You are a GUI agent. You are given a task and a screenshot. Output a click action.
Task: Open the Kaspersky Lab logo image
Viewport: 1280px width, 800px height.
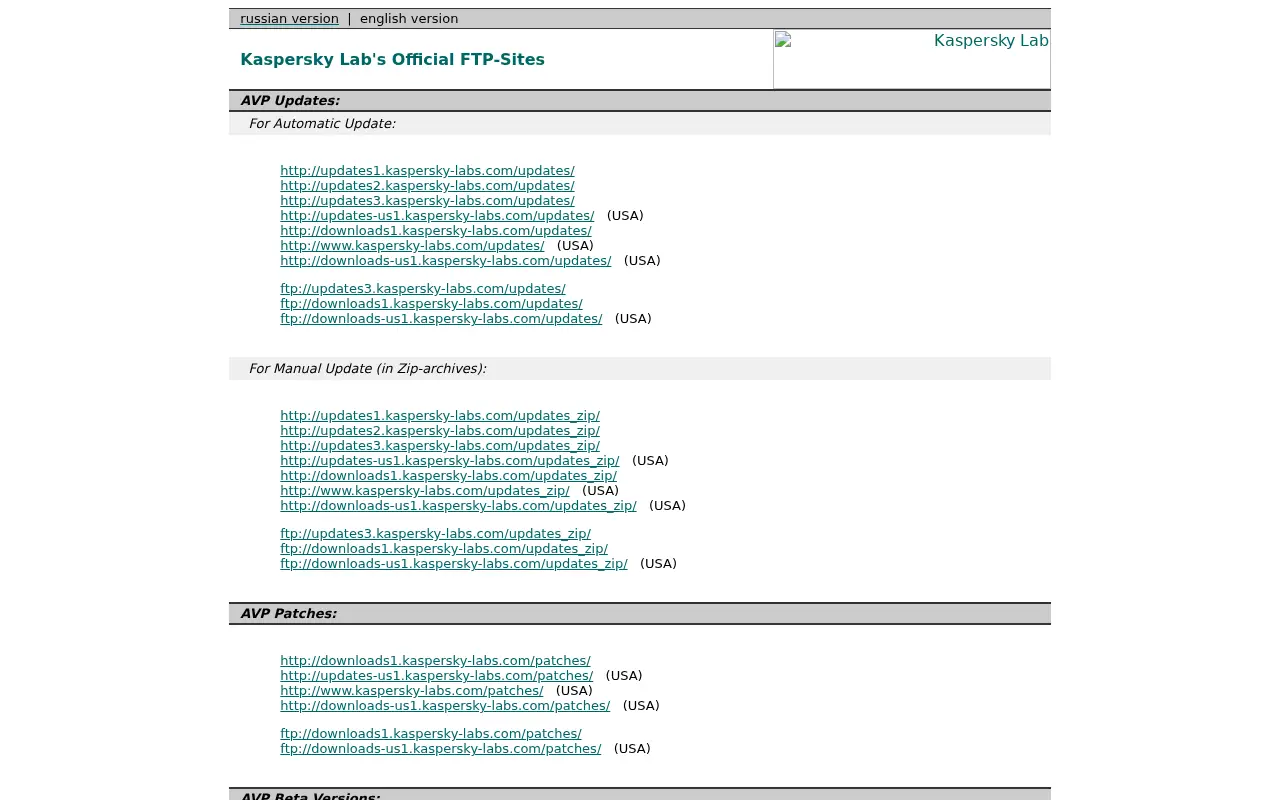pyautogui.click(x=912, y=59)
